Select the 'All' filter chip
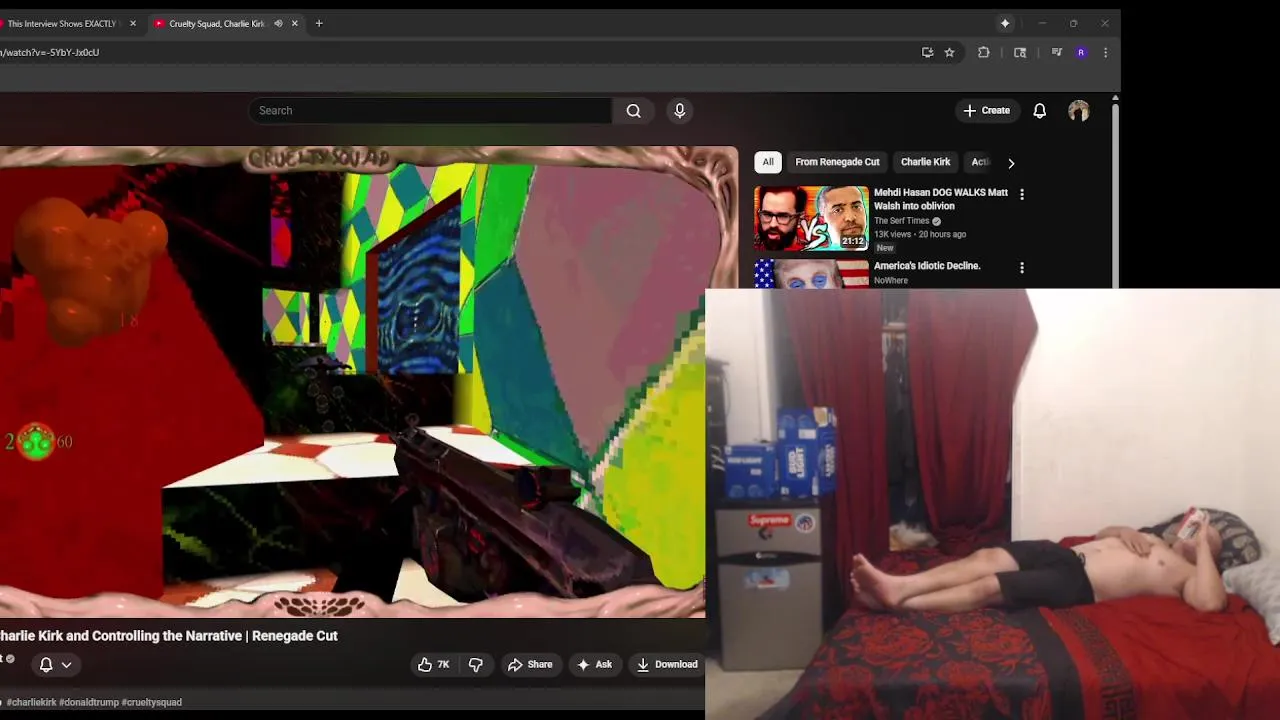 point(768,162)
